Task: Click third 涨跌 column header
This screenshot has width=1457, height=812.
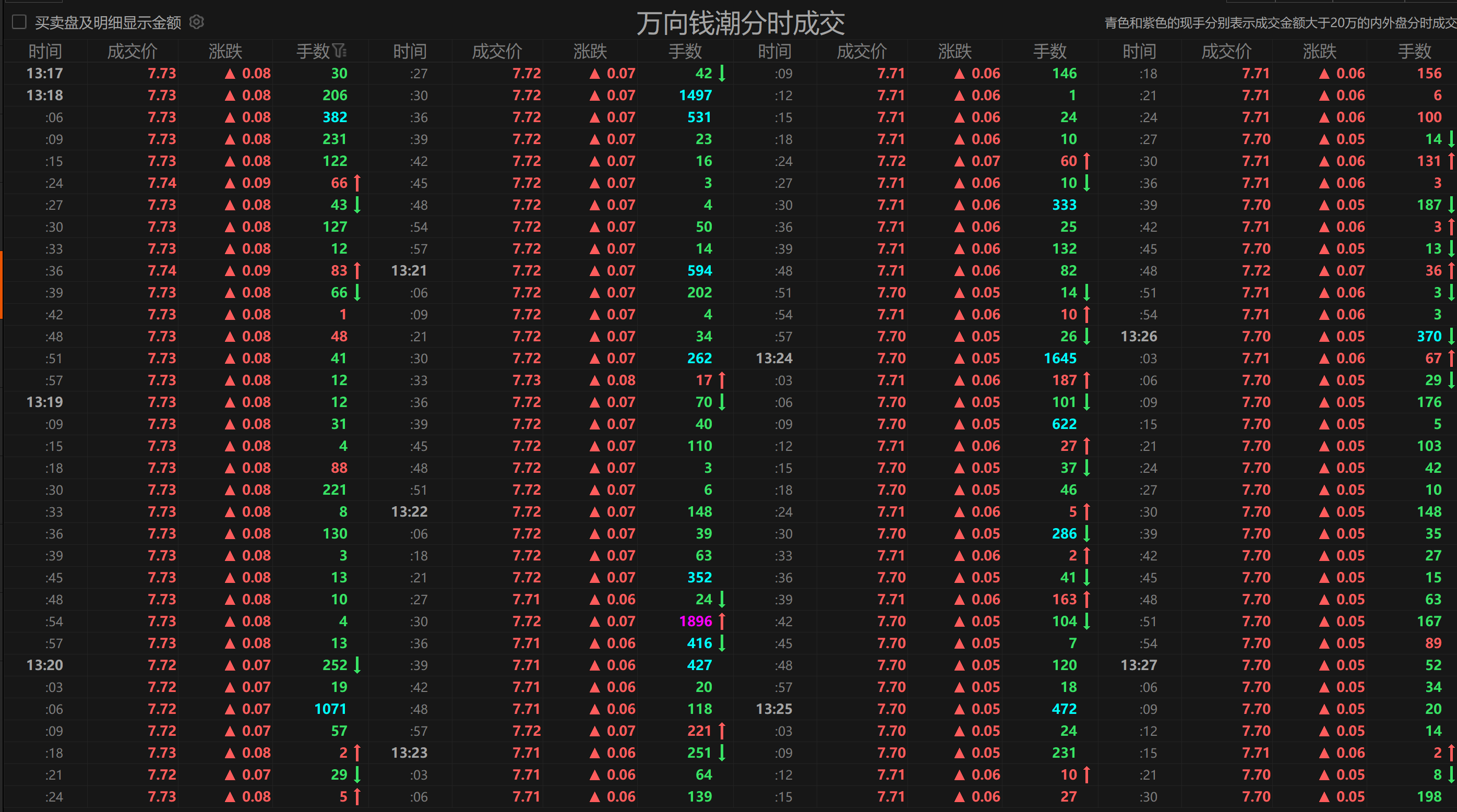Action: (955, 52)
